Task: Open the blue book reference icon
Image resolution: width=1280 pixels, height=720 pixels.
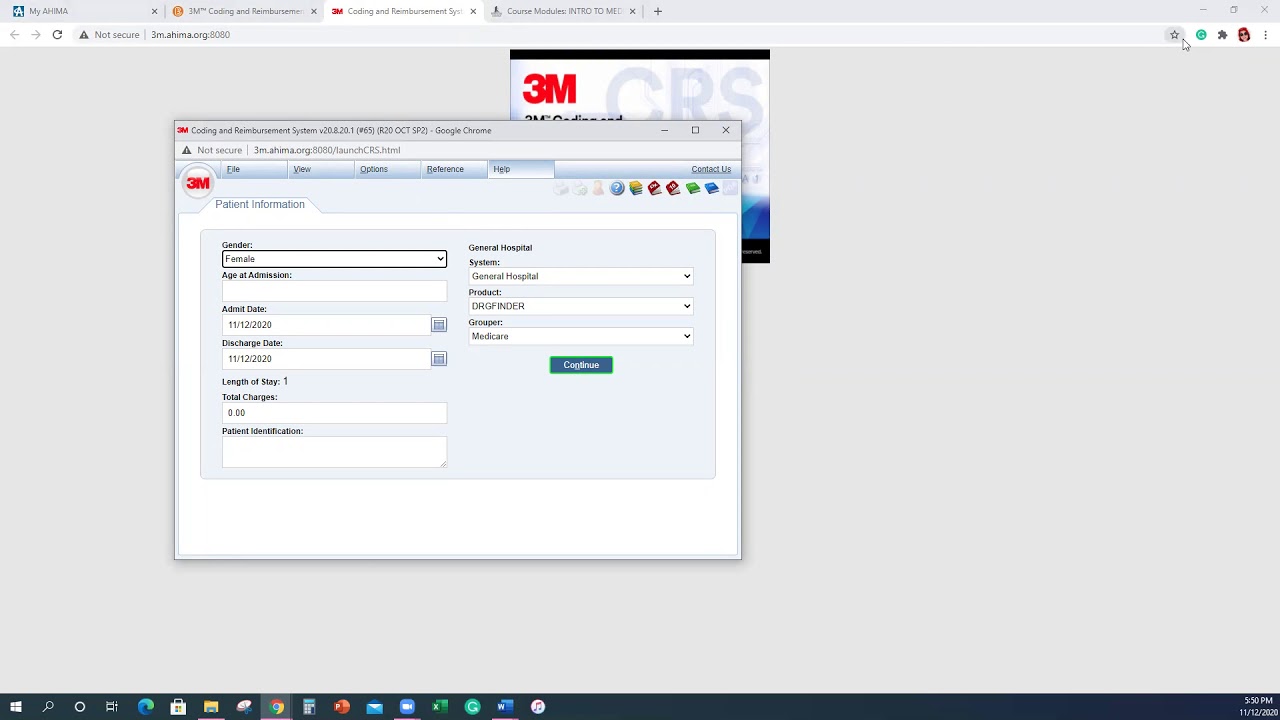Action: [711, 188]
